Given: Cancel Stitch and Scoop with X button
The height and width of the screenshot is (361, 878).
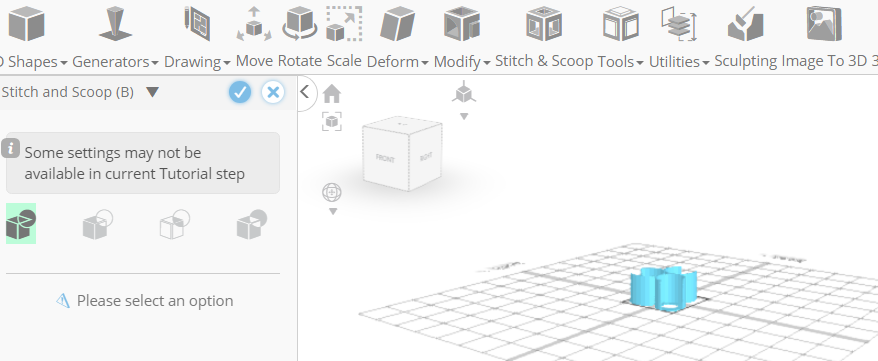Looking at the screenshot, I should click(273, 92).
